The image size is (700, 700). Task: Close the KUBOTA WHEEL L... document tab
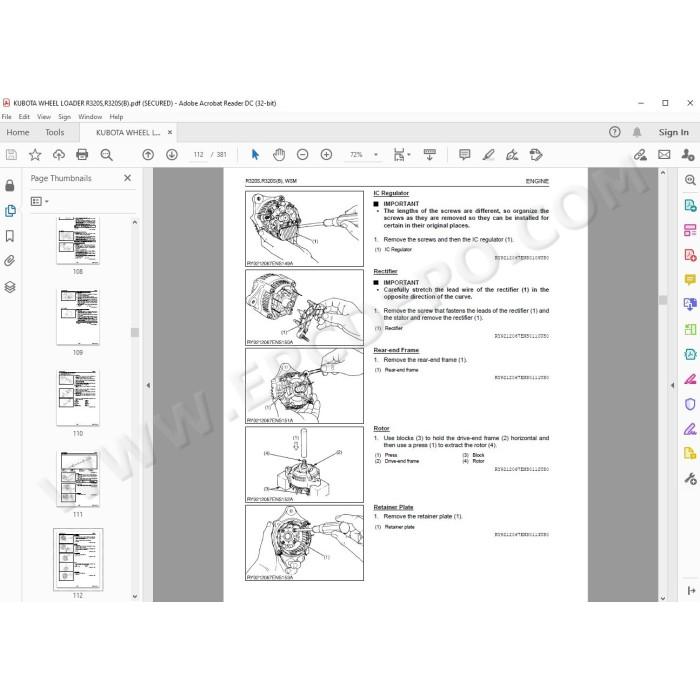pyautogui.click(x=170, y=132)
